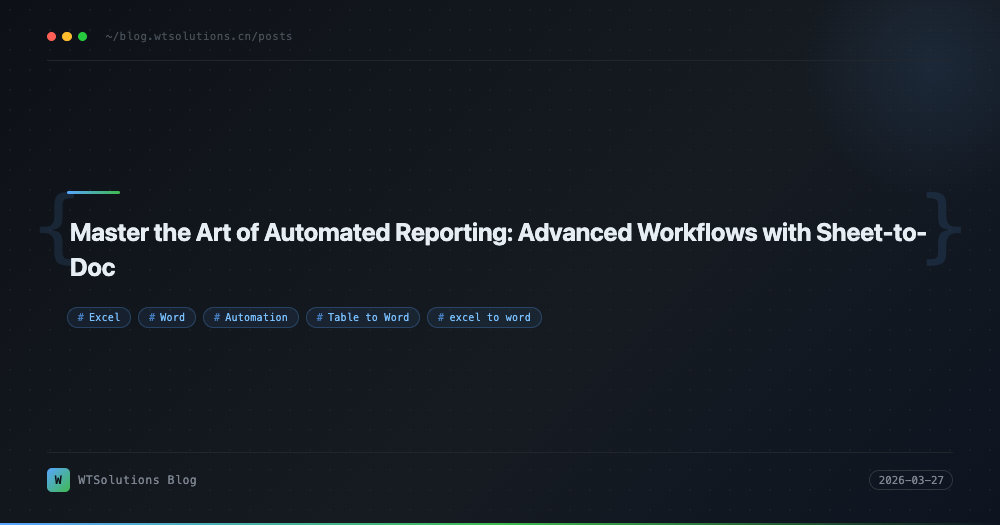Select the '# Excel' tag

tap(99, 317)
